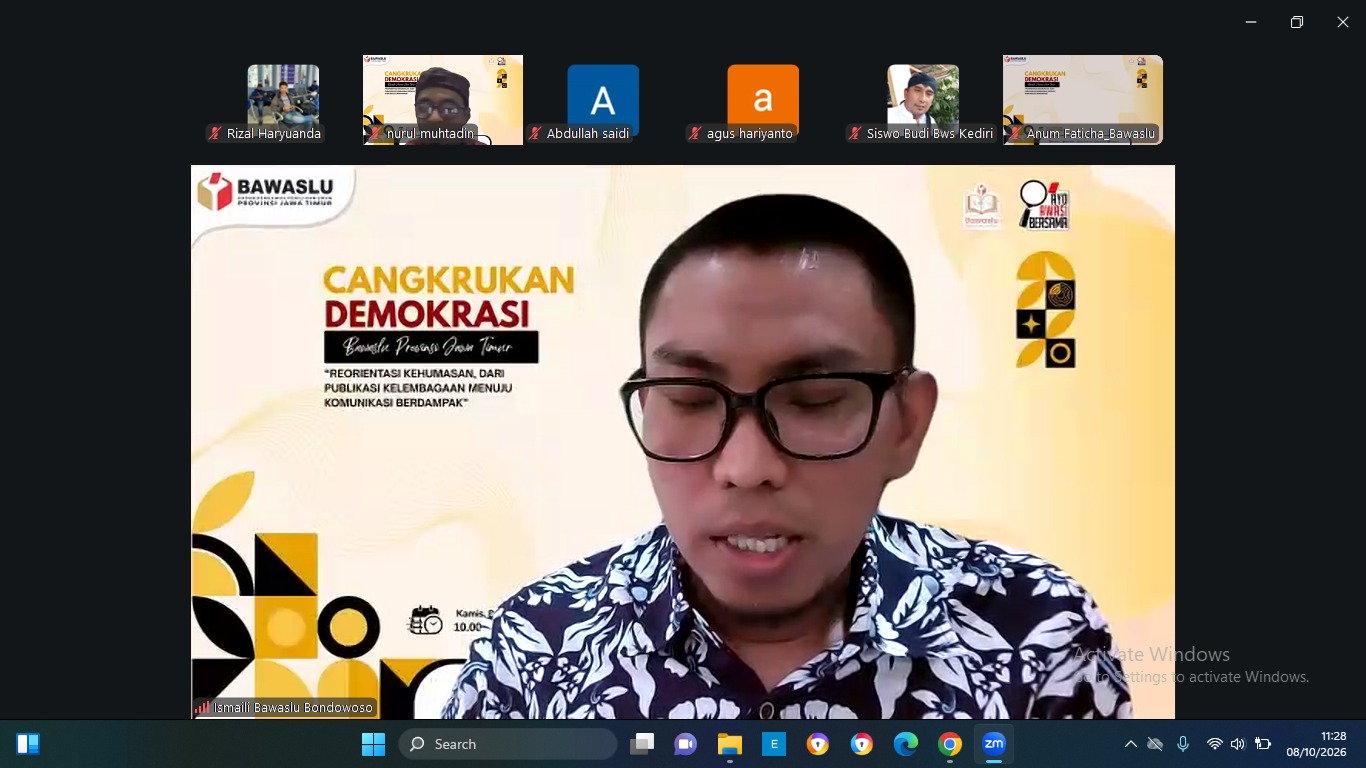Open the clock and date 11:28 panel

coord(1317,744)
